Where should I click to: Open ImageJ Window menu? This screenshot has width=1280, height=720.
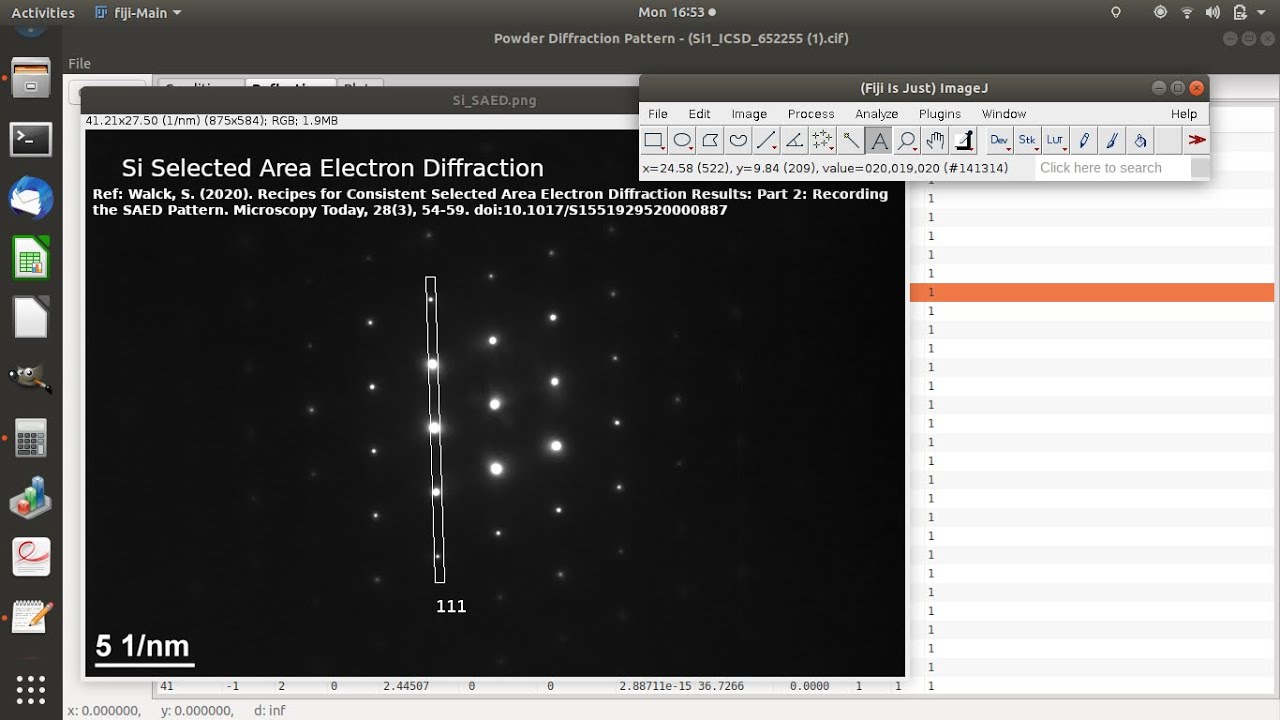(x=1004, y=114)
